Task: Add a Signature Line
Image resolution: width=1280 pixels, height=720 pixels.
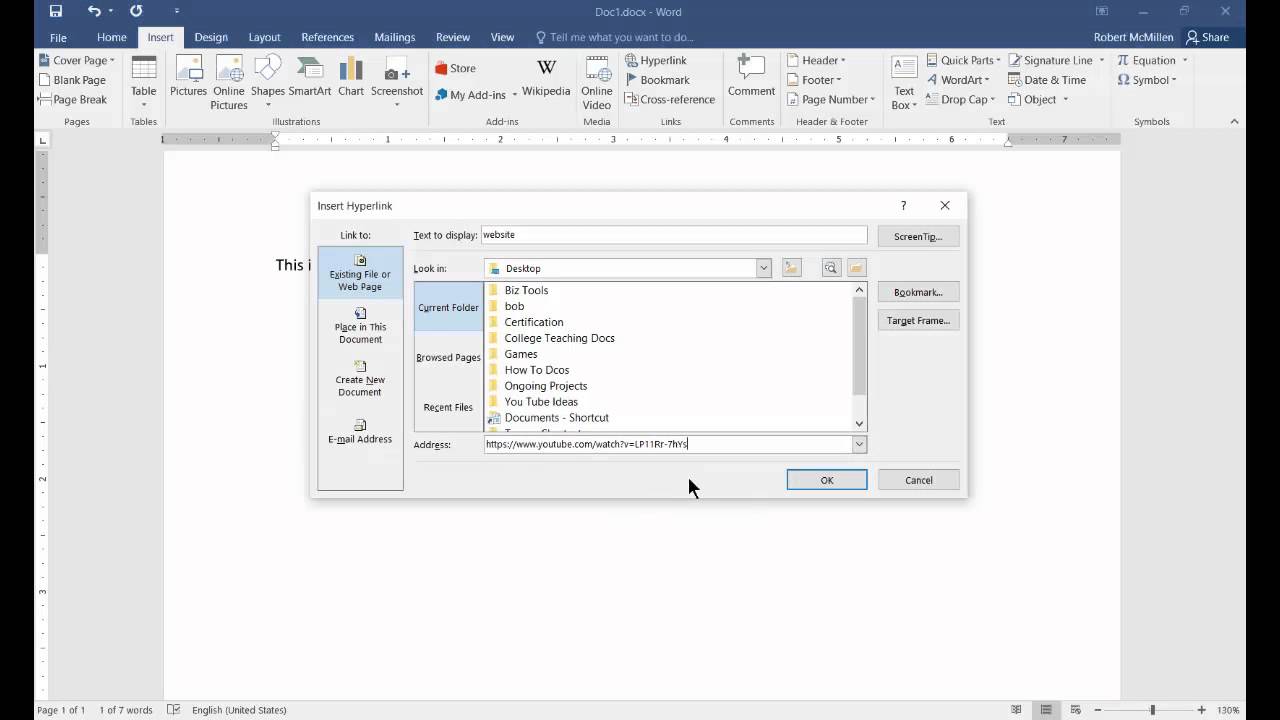Action: [1057, 60]
